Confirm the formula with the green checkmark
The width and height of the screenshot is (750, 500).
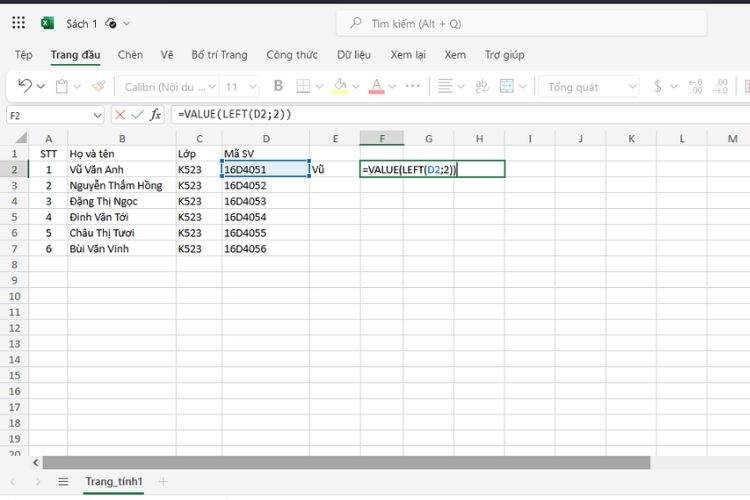pos(137,115)
